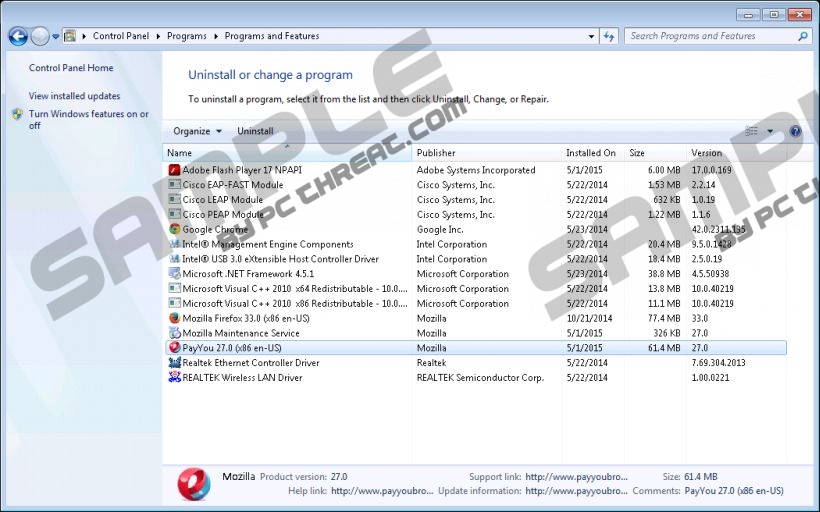Expand arrow after Programs breadcrumb
820x512 pixels.
coord(215,36)
